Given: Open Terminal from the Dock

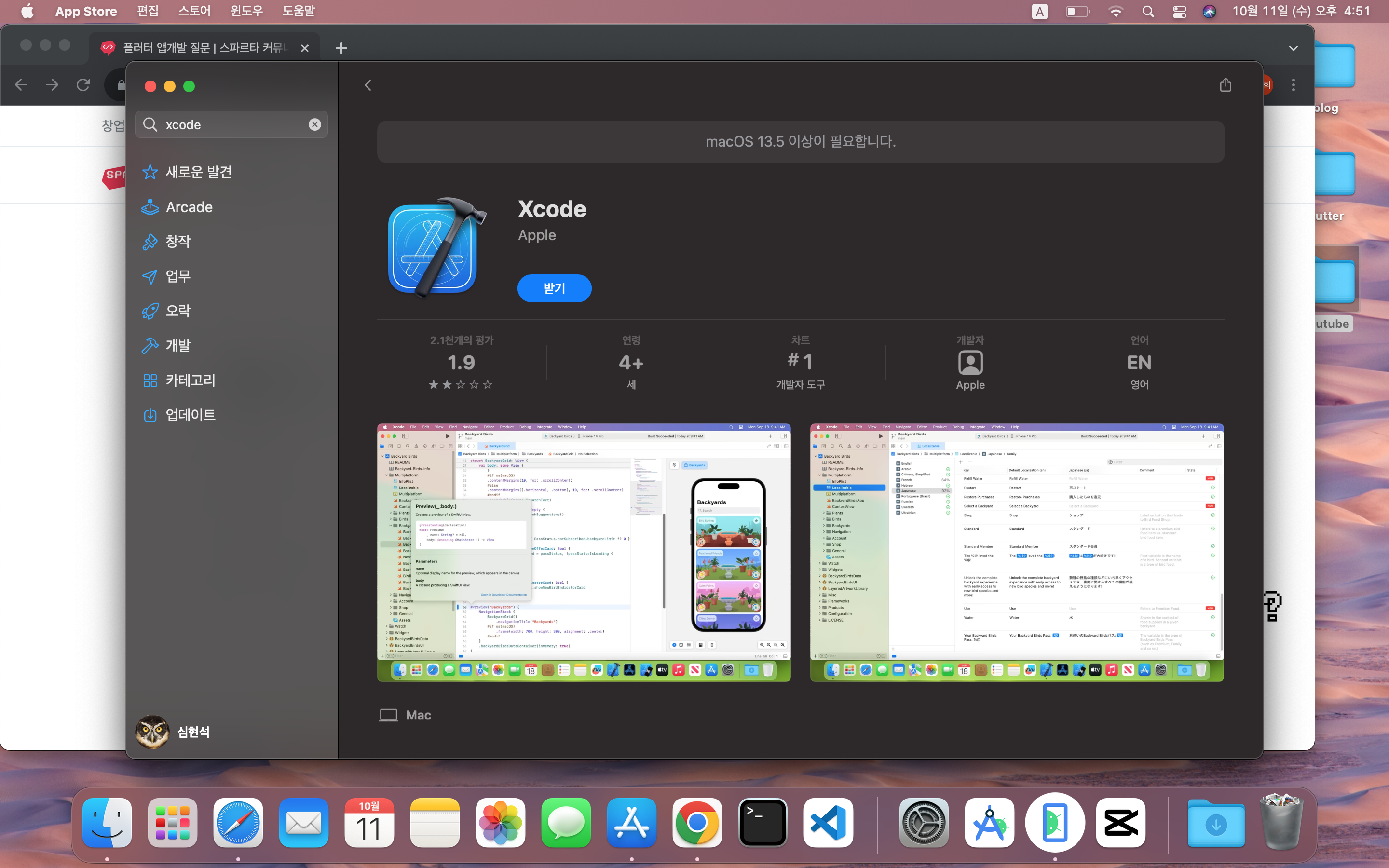Looking at the screenshot, I should [763, 823].
